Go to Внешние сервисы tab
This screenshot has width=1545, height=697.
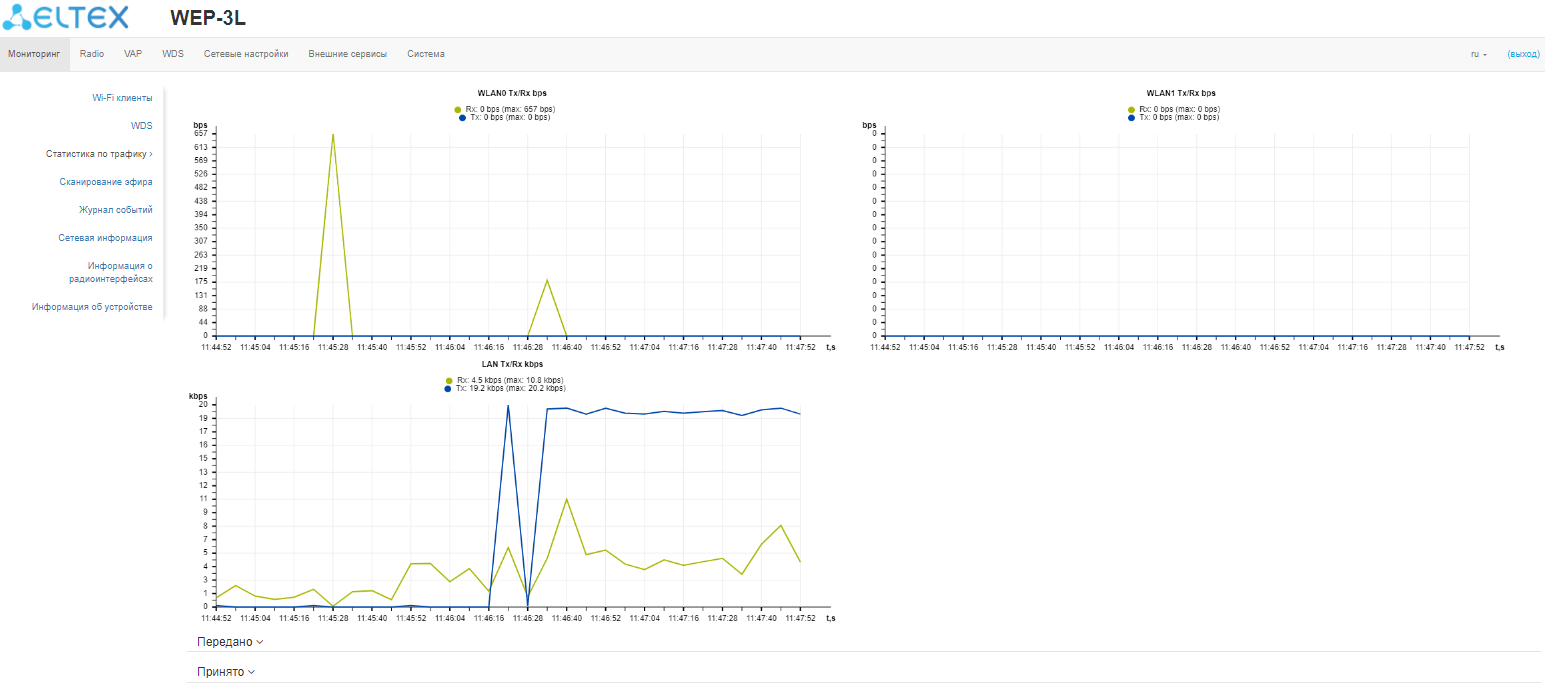pyautogui.click(x=347, y=54)
